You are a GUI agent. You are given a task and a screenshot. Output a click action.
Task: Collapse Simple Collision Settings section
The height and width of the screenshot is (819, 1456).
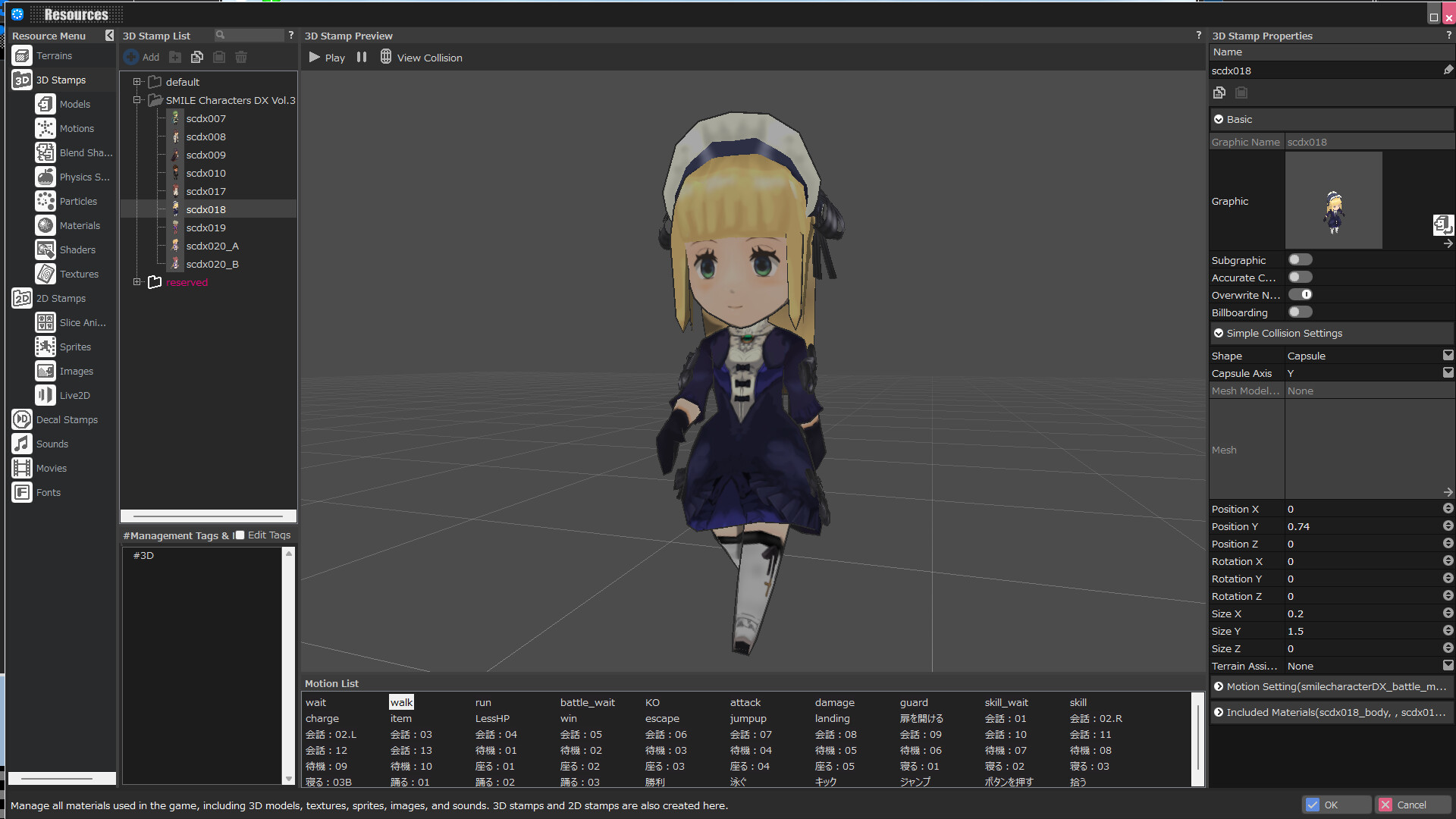1219,333
